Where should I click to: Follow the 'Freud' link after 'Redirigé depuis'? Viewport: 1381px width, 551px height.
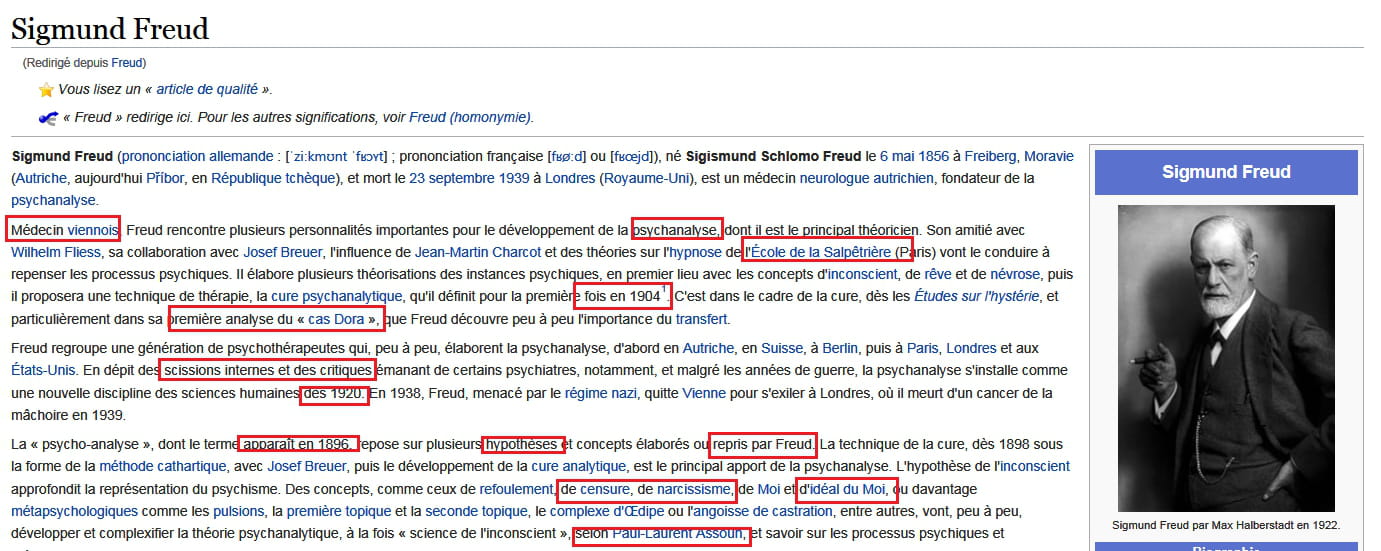[x=127, y=62]
